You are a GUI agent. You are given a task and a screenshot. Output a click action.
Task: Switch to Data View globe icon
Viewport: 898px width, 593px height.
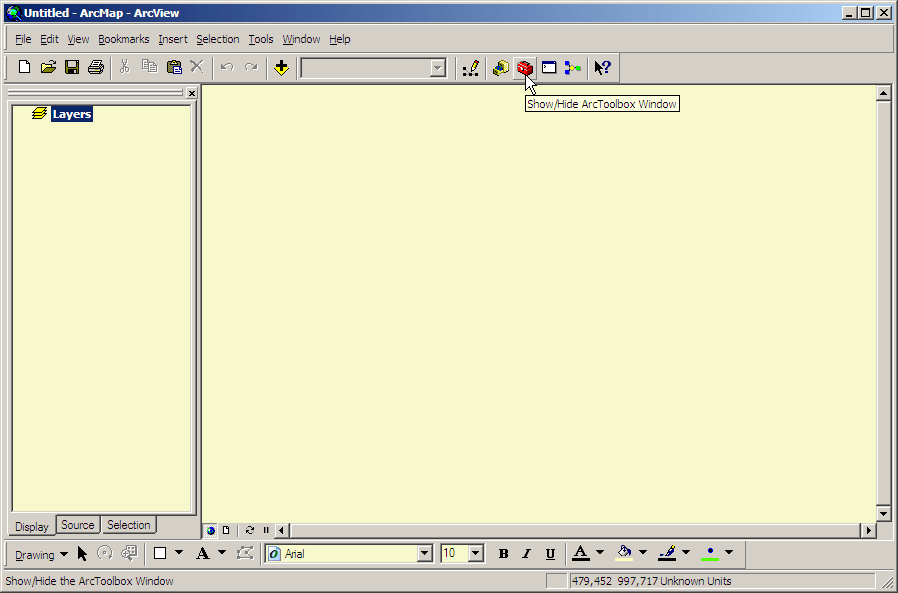point(211,531)
